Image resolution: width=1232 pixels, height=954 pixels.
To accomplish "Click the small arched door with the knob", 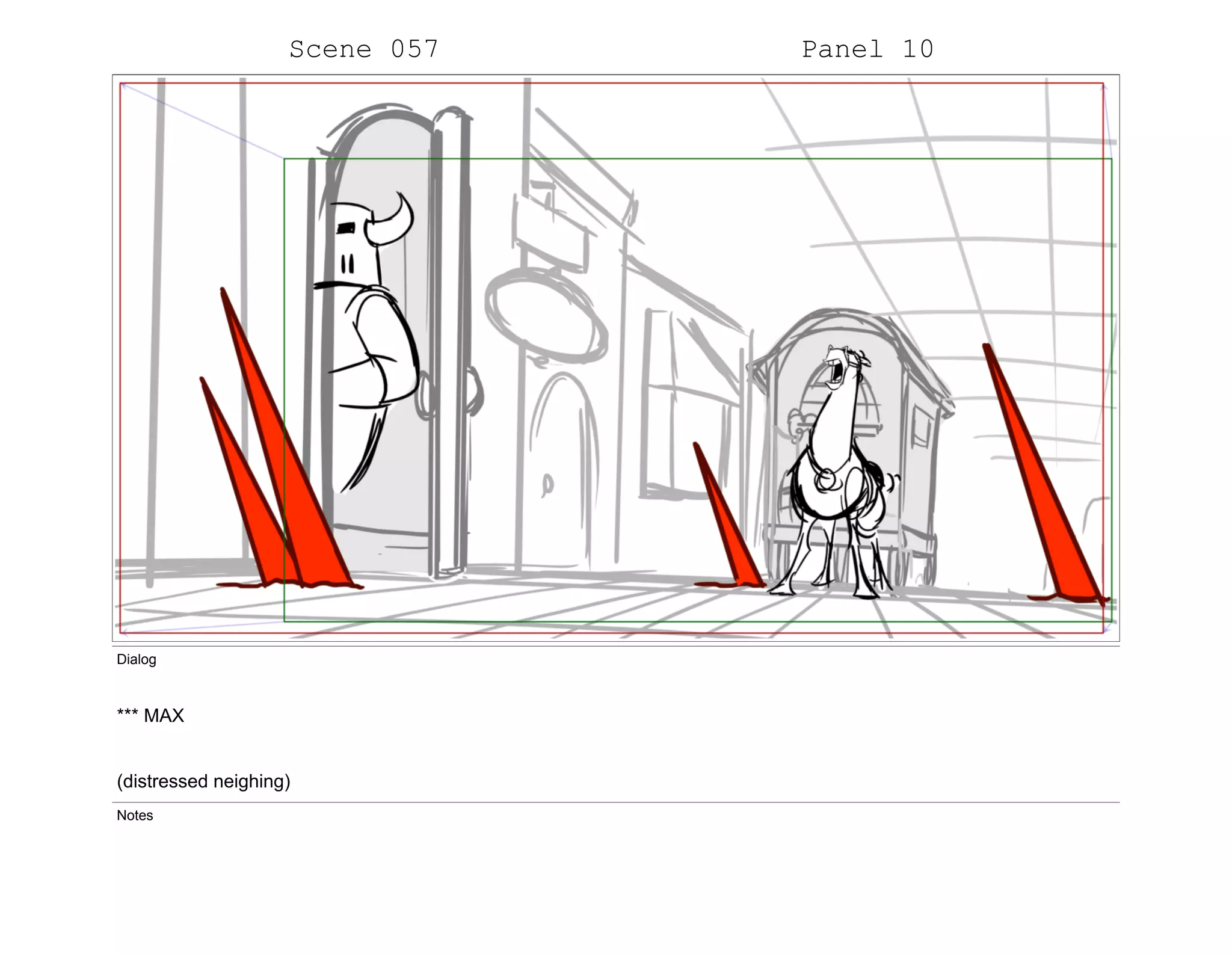I will coord(562,469).
